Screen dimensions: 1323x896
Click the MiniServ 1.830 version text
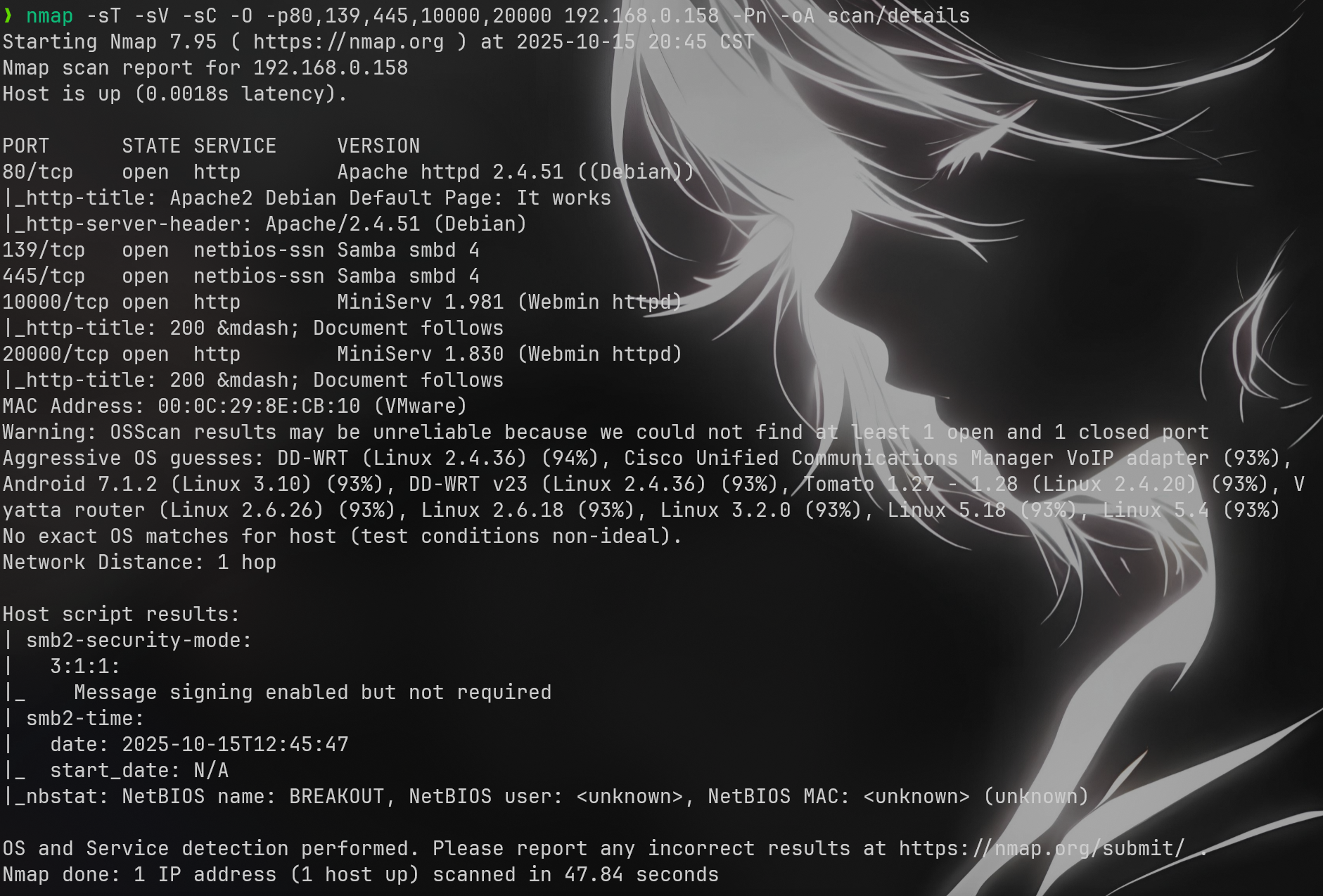(421, 354)
